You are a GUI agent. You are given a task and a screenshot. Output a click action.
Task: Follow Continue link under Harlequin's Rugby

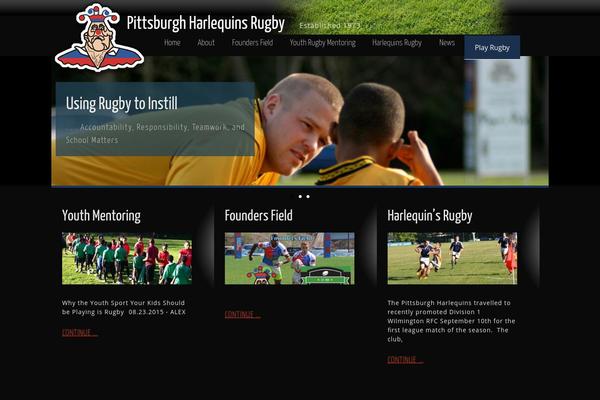(x=405, y=359)
